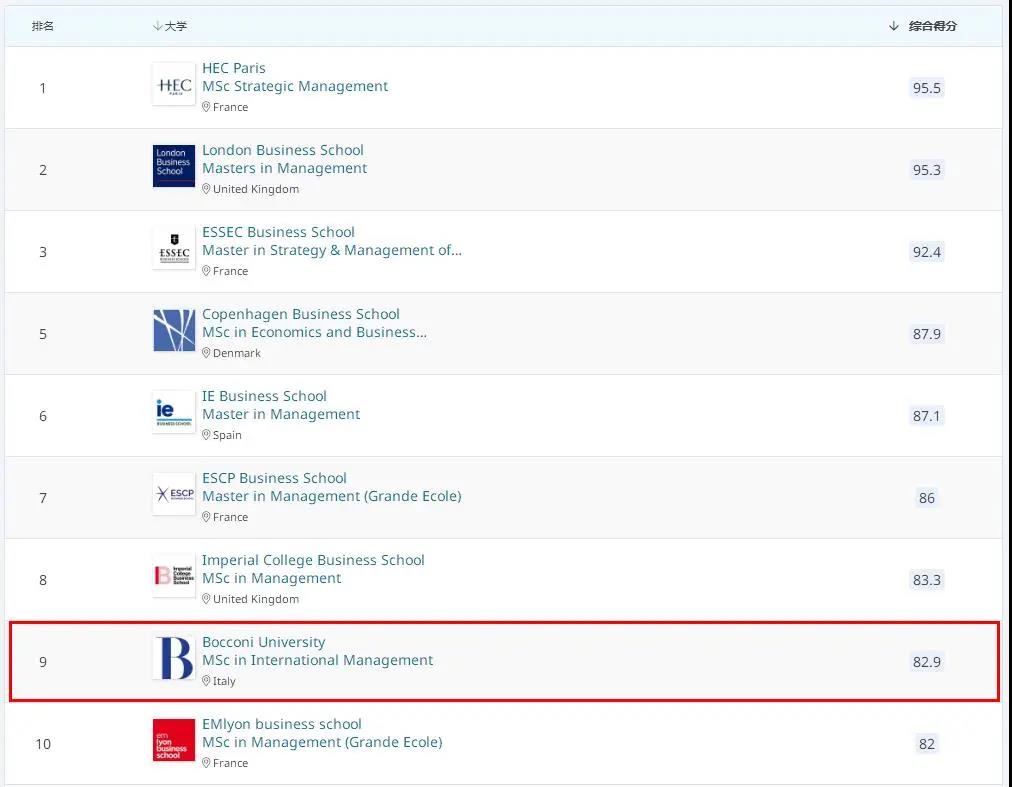Click the 95.5 score for HEC Paris
The height and width of the screenshot is (787, 1012).
point(926,88)
